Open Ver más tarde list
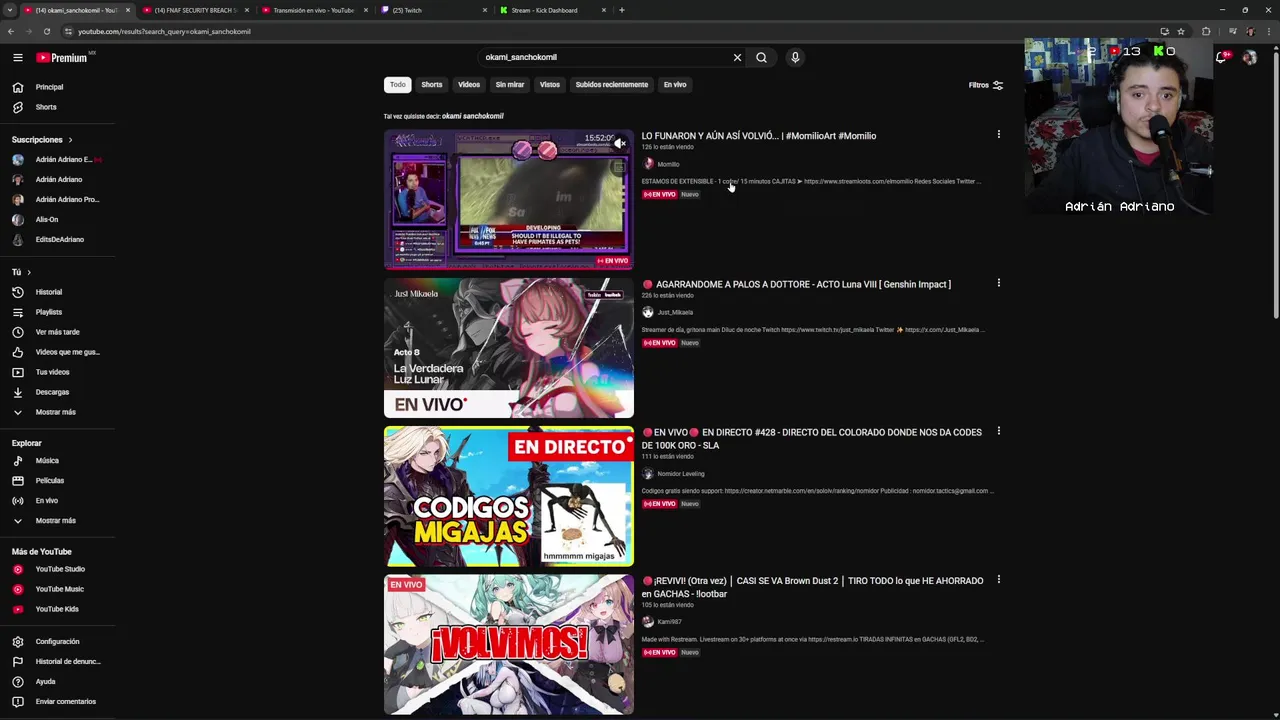This screenshot has width=1280, height=720. [x=57, y=332]
